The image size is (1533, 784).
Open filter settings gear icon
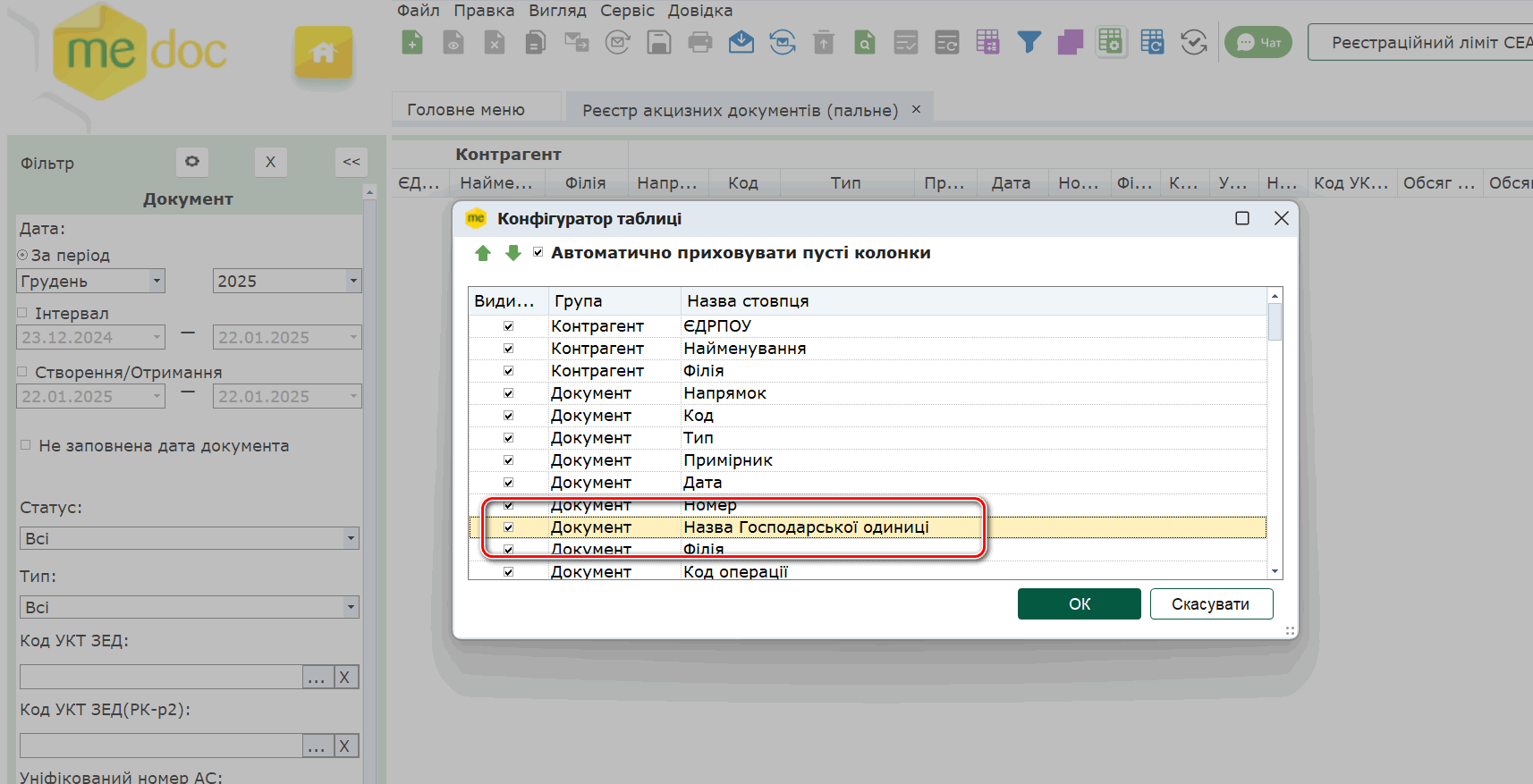click(x=192, y=162)
